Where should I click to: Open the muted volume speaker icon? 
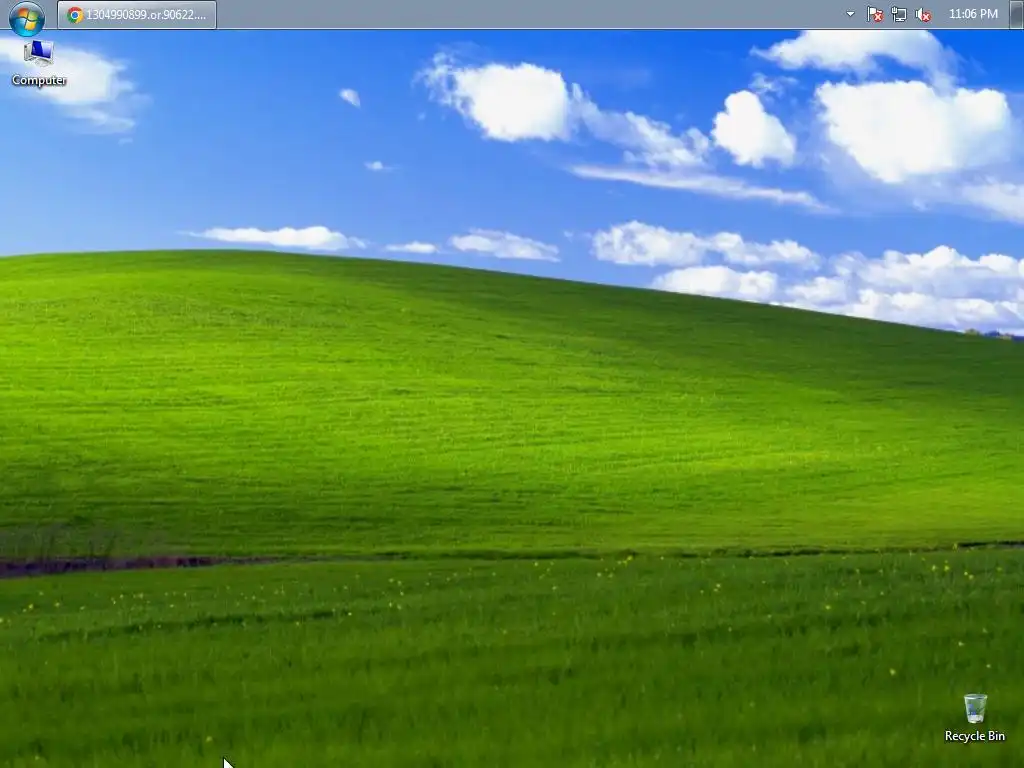point(923,14)
